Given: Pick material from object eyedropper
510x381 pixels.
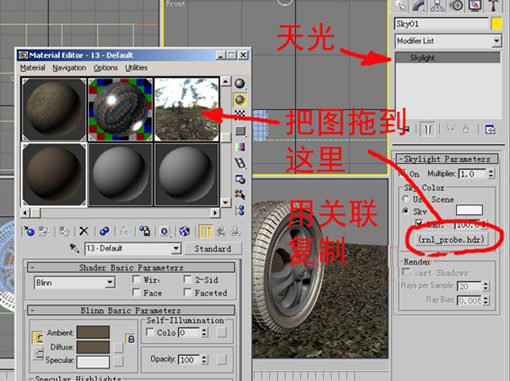Looking at the screenshot, I should coord(74,248).
